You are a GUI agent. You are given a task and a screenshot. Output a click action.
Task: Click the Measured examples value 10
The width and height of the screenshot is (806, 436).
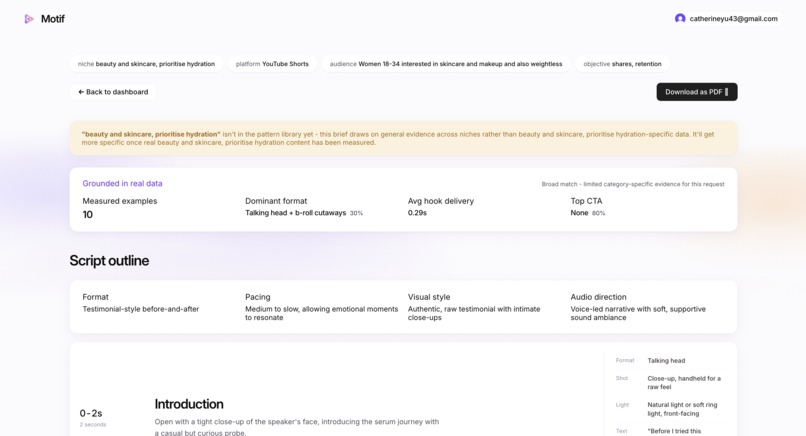[x=87, y=215]
